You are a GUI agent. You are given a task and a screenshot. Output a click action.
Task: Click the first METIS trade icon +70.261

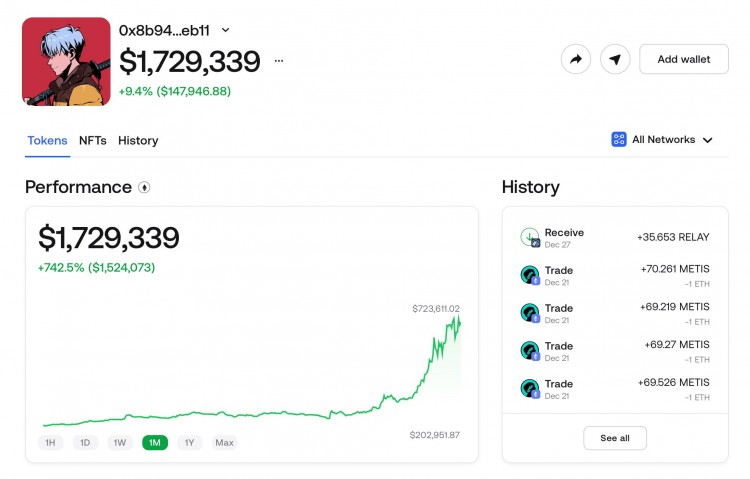[x=530, y=275]
